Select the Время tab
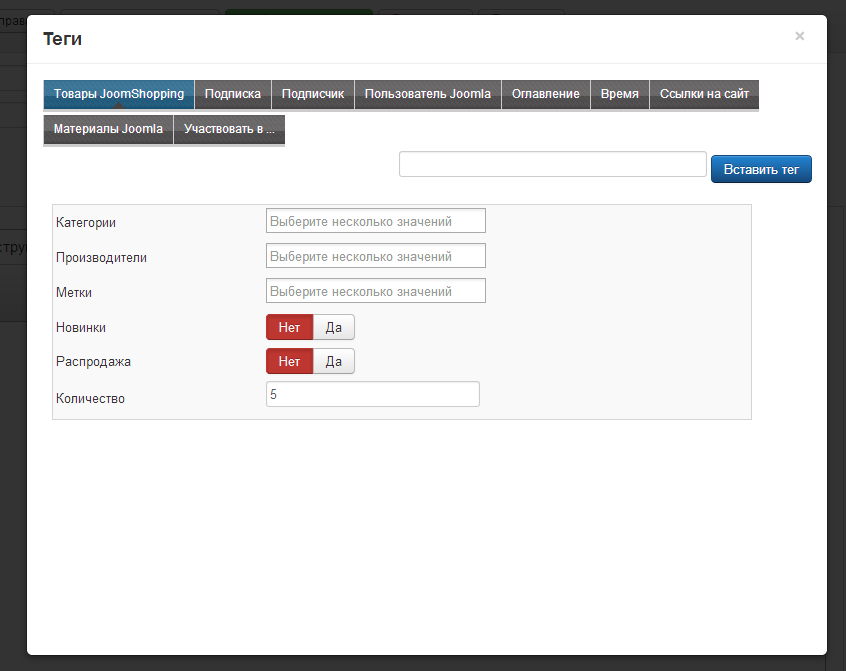This screenshot has height=671, width=846. pyautogui.click(x=620, y=94)
